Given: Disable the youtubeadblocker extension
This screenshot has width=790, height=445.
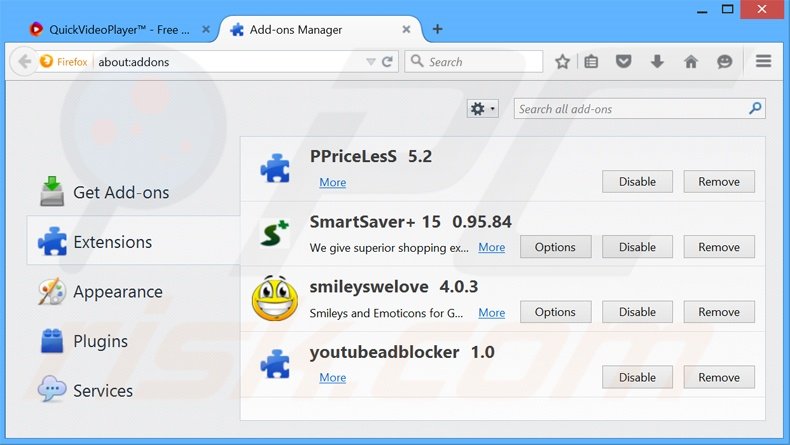Looking at the screenshot, I should coord(637,377).
